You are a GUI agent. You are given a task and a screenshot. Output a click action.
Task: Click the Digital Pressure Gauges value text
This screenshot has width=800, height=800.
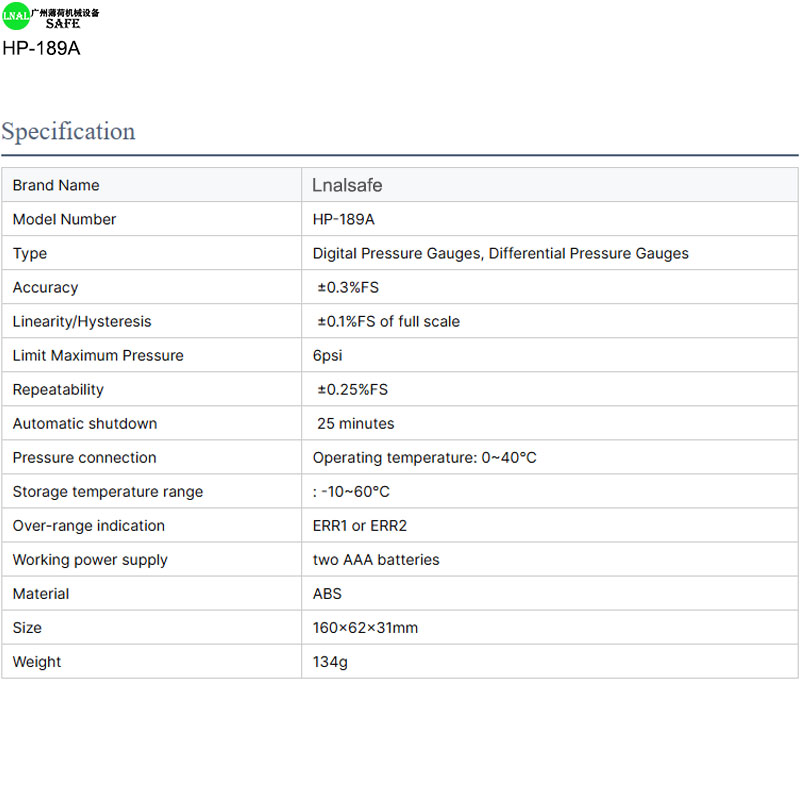(x=501, y=254)
